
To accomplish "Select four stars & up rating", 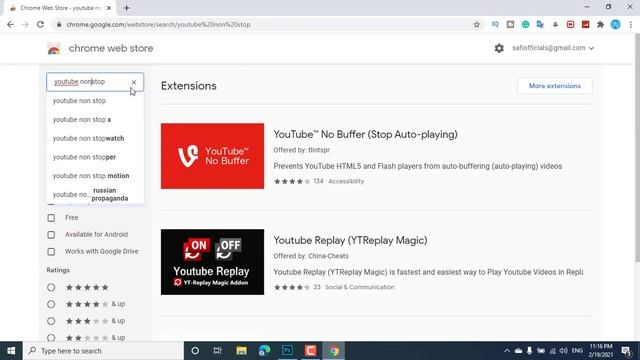I will [51, 304].
